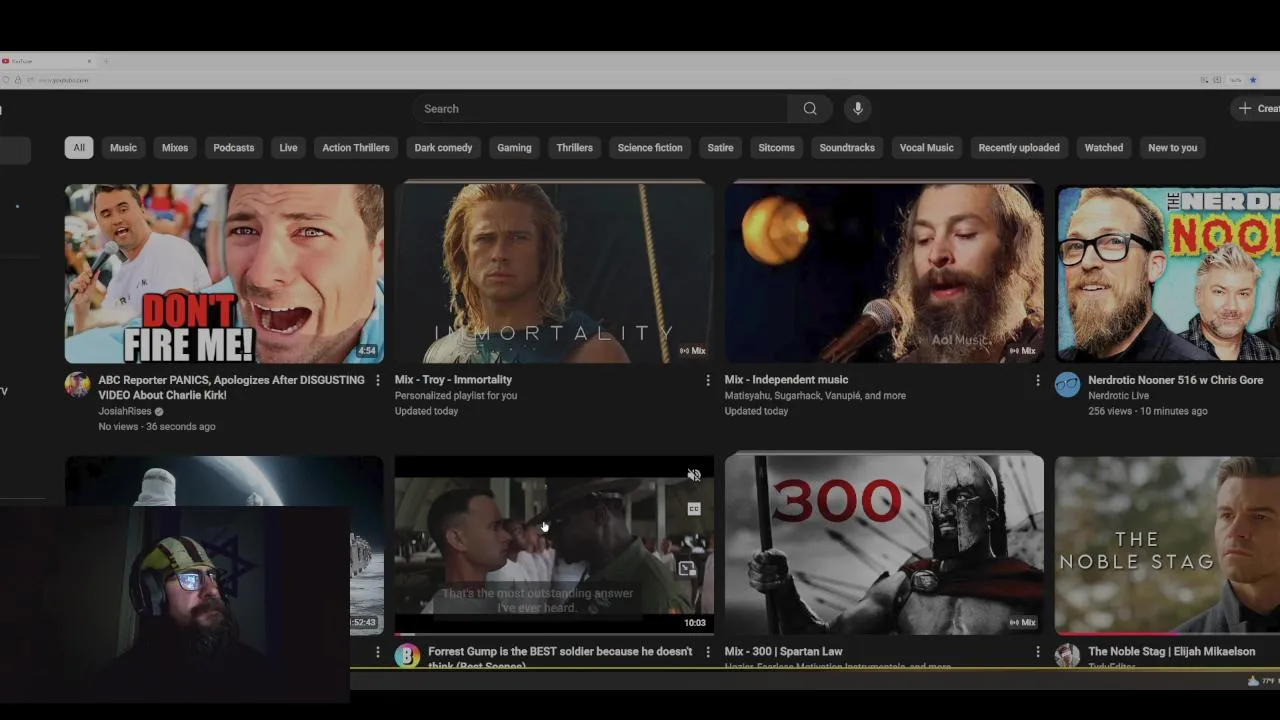This screenshot has height=720, width=1280.
Task: Click the icon below CC on Forrest Gump preview
Action: pyautogui.click(x=687, y=568)
